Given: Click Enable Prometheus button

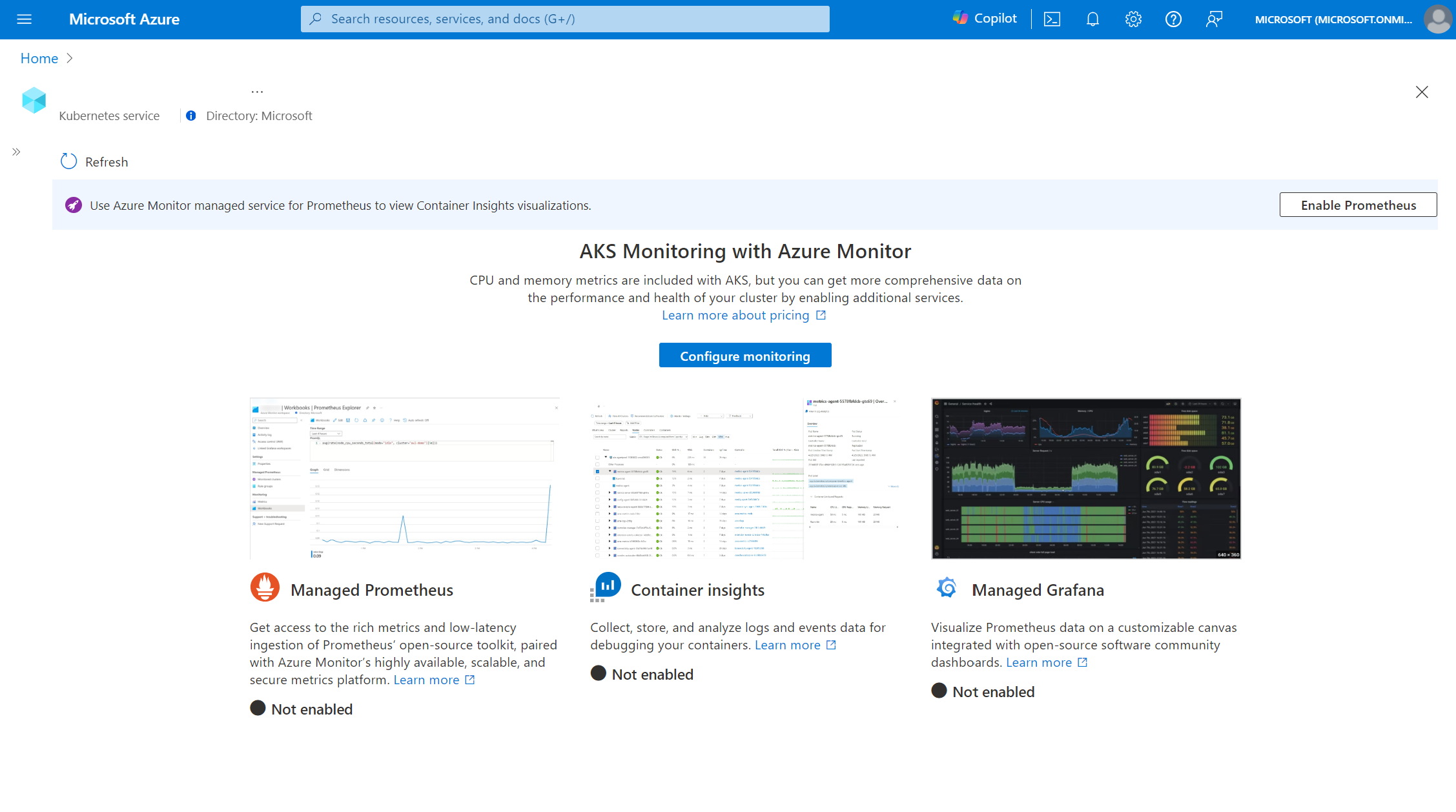Looking at the screenshot, I should (1357, 205).
